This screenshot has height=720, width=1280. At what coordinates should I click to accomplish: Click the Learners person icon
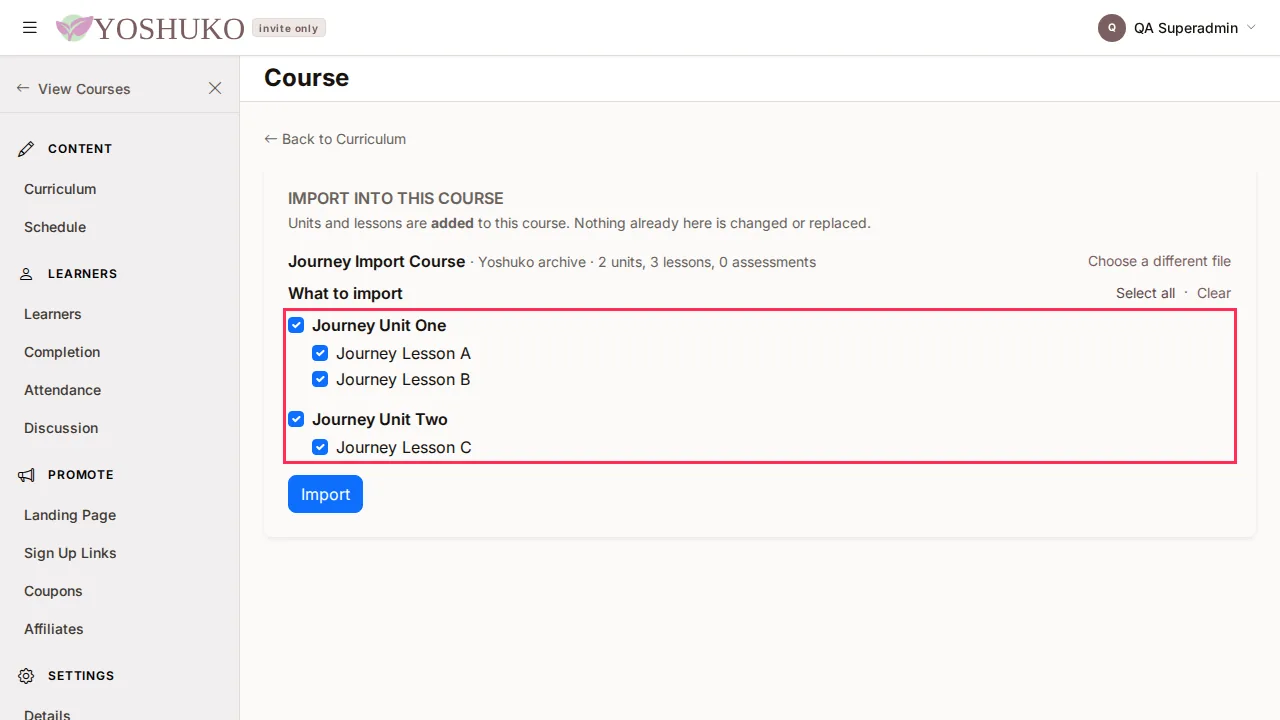coord(27,274)
